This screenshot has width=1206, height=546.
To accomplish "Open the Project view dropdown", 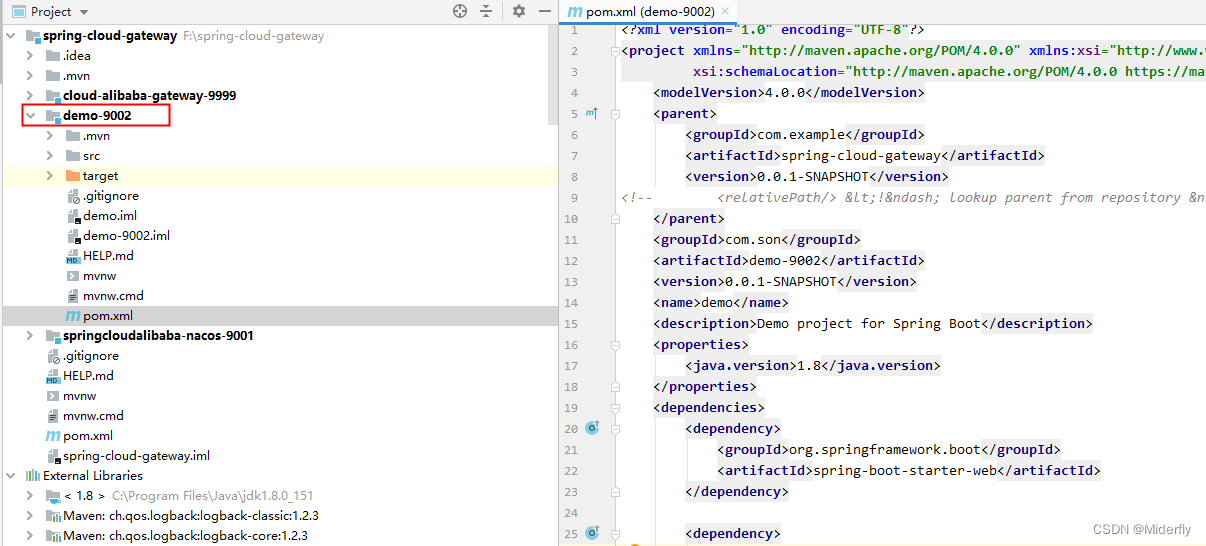I will (83, 12).
